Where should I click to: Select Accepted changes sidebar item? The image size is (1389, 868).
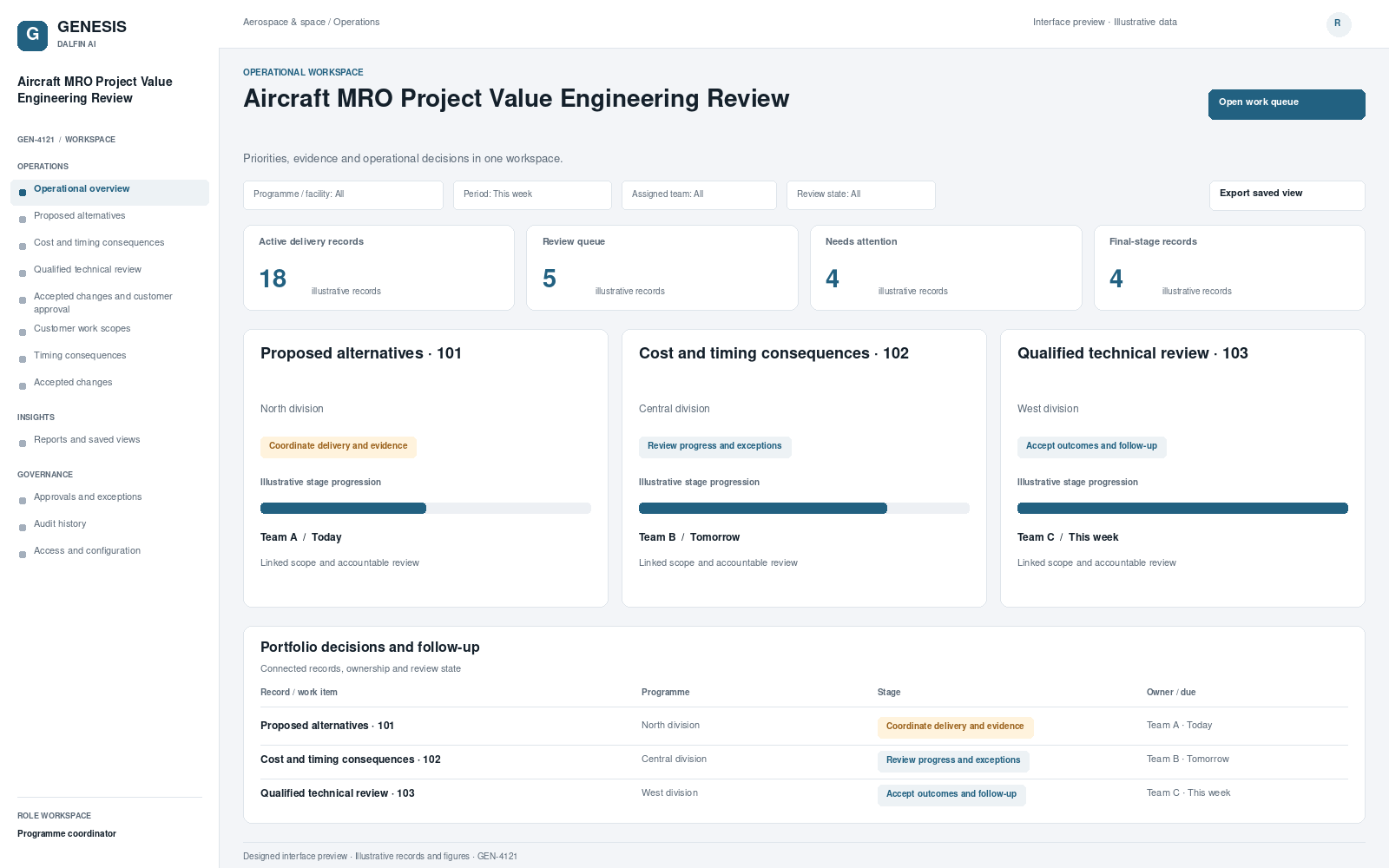(x=73, y=383)
